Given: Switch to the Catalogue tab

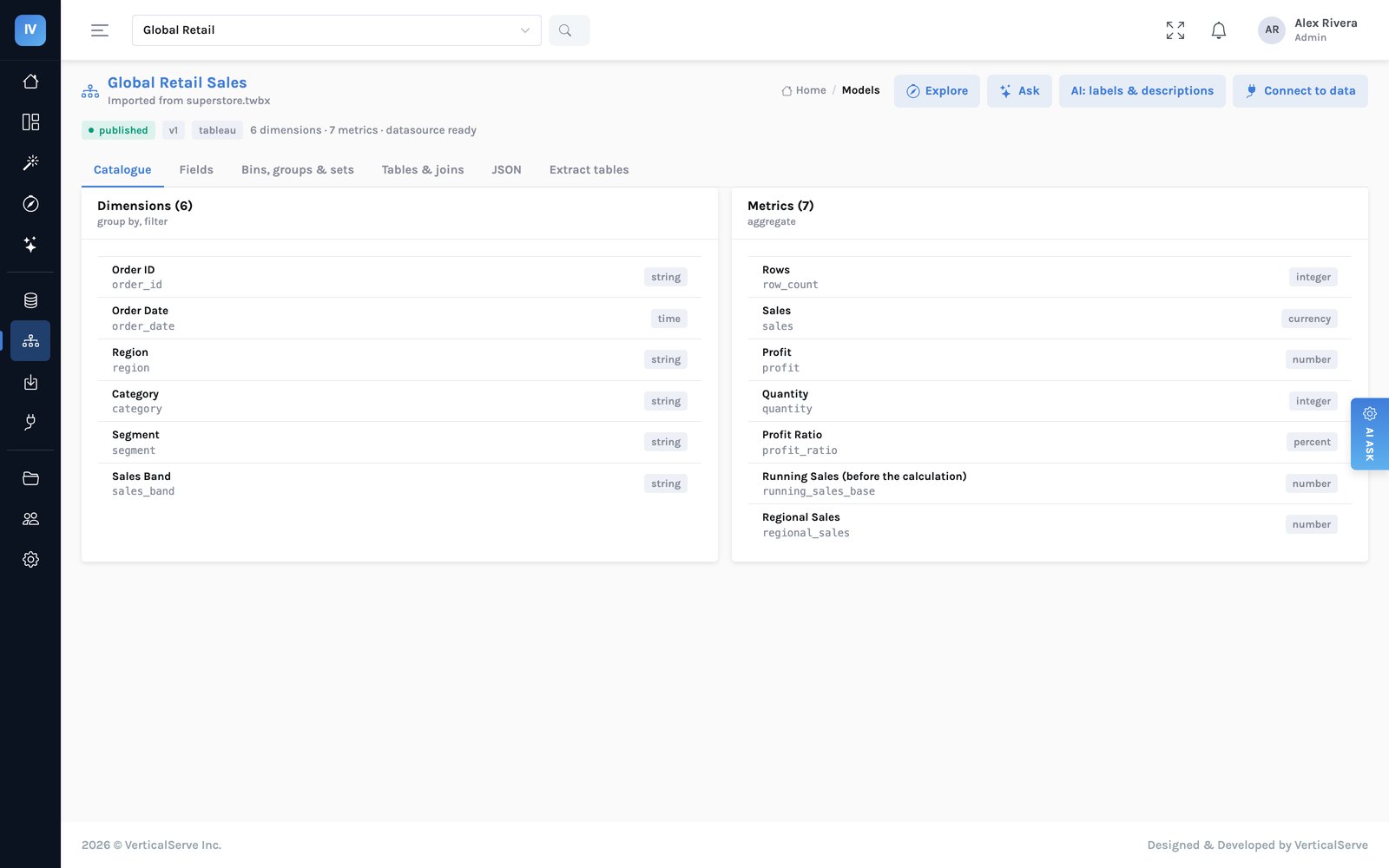Looking at the screenshot, I should [122, 170].
